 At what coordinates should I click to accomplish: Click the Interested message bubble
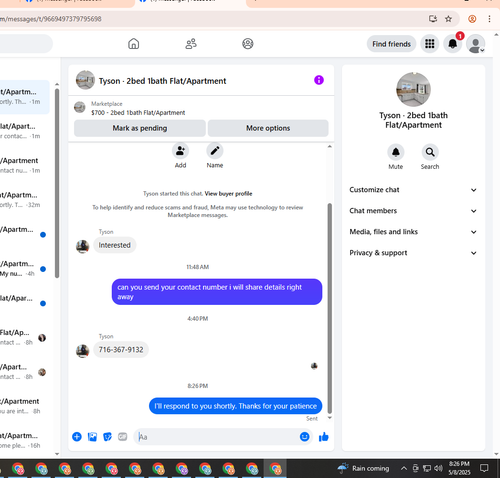114,245
